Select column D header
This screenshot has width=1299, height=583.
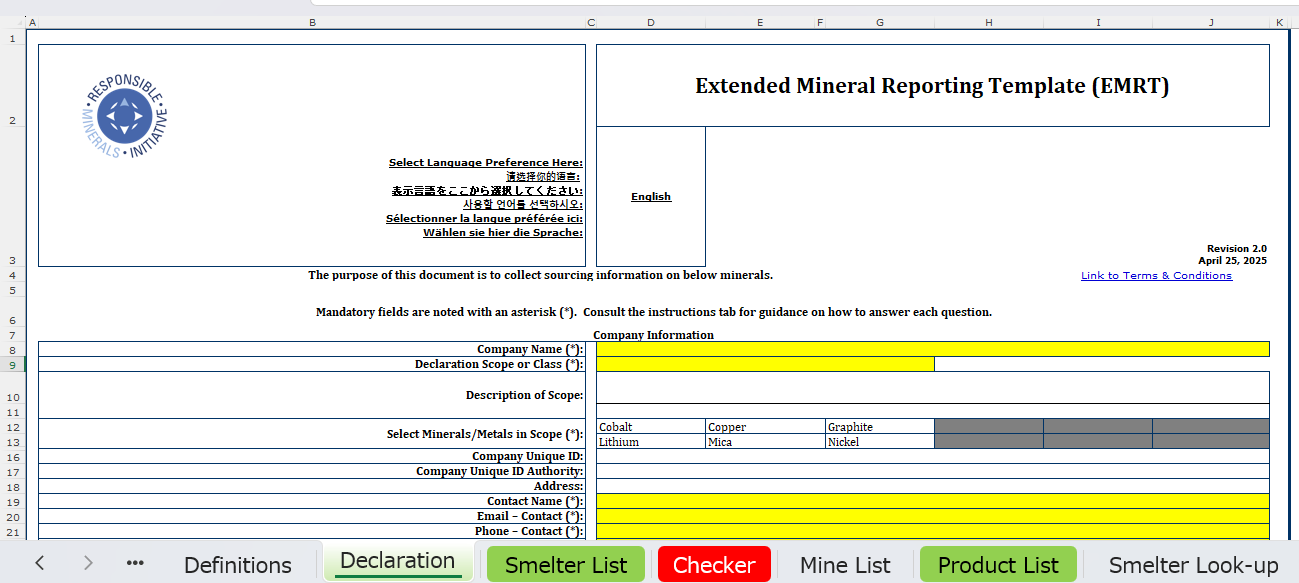click(651, 22)
